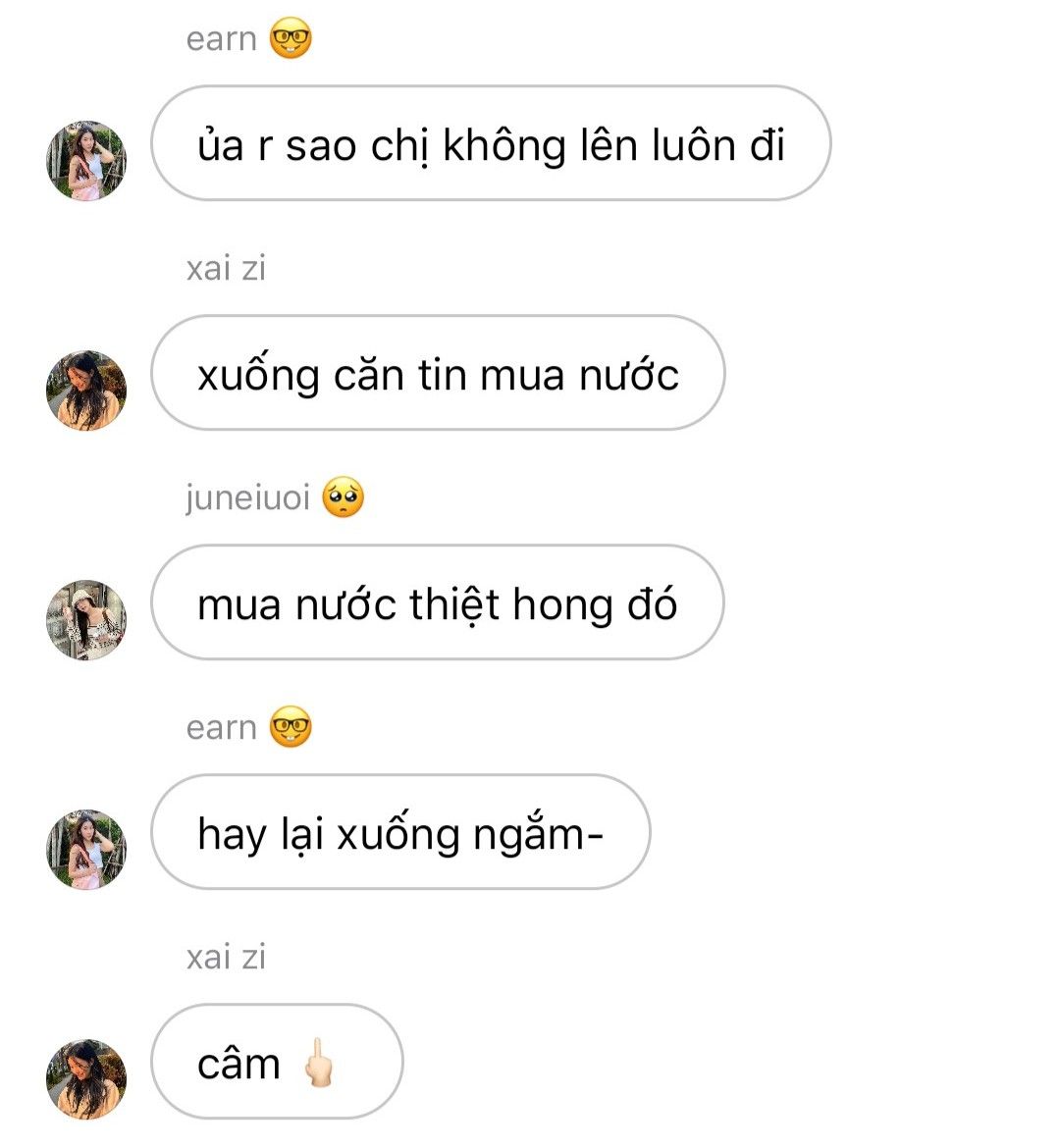Open xai zi's avatar beside the câm message
Viewport: 1060px width, 1148px height.
[x=86, y=1078]
